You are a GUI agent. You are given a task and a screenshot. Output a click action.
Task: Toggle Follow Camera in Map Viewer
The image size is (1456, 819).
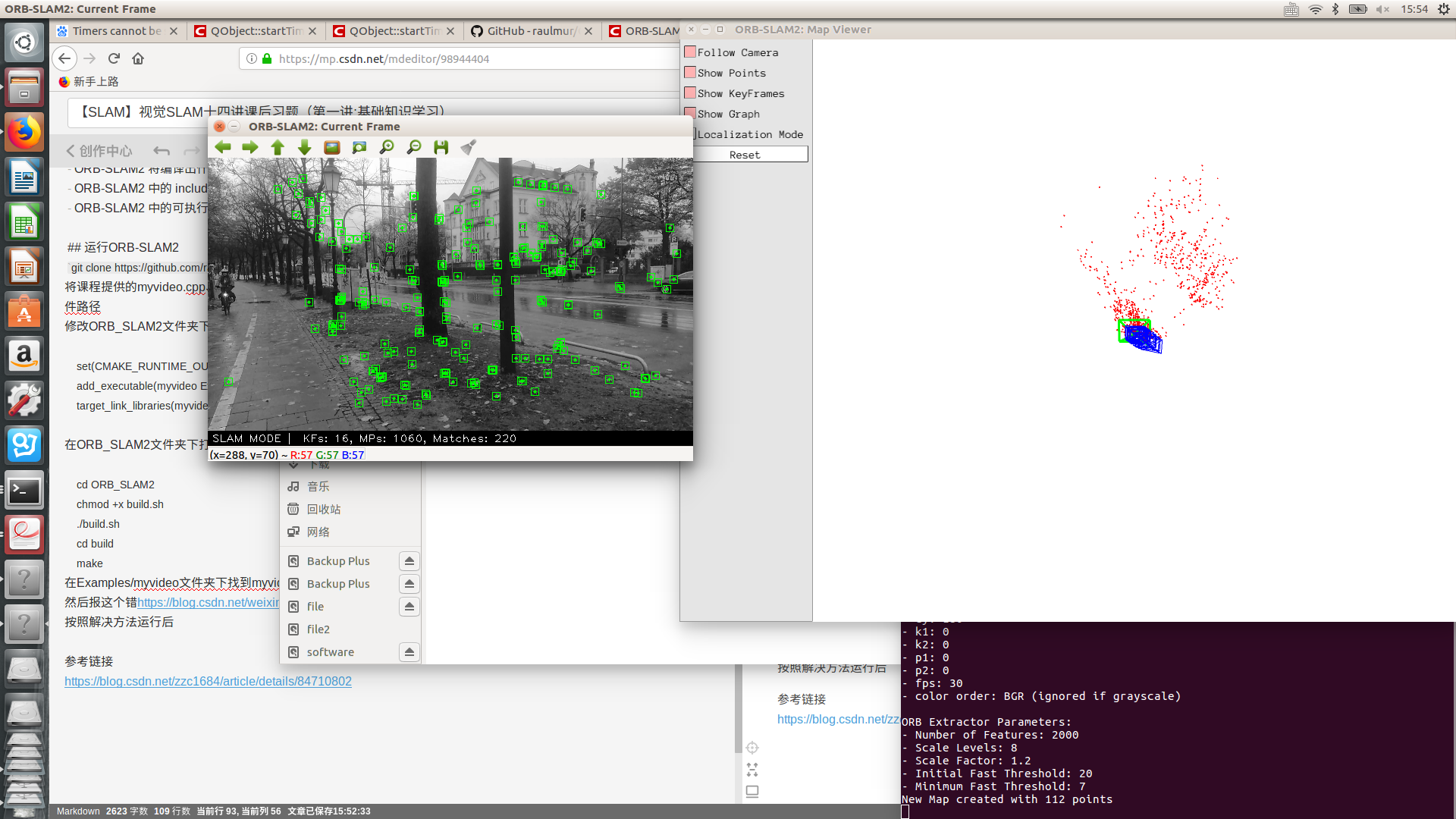click(x=690, y=52)
